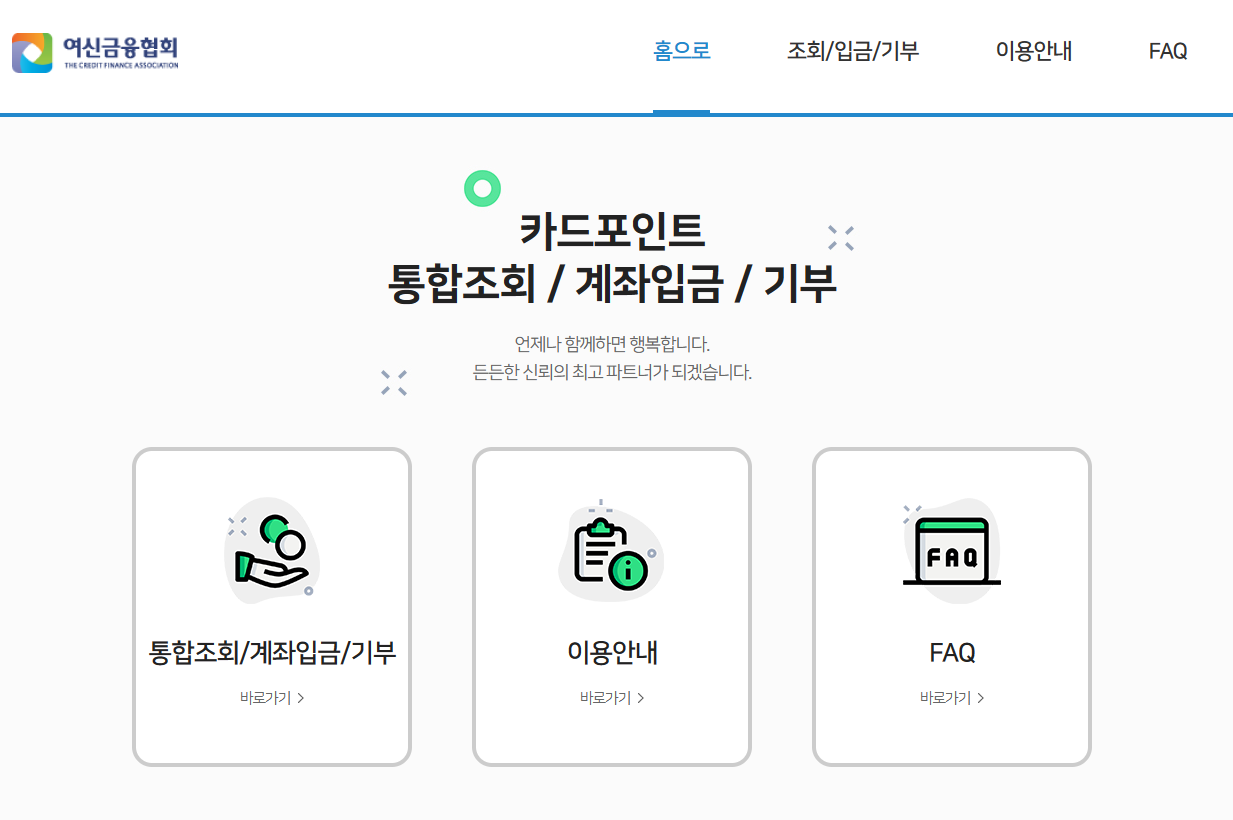Click the FAQ browser-window icon
The image size is (1233, 820).
950,548
